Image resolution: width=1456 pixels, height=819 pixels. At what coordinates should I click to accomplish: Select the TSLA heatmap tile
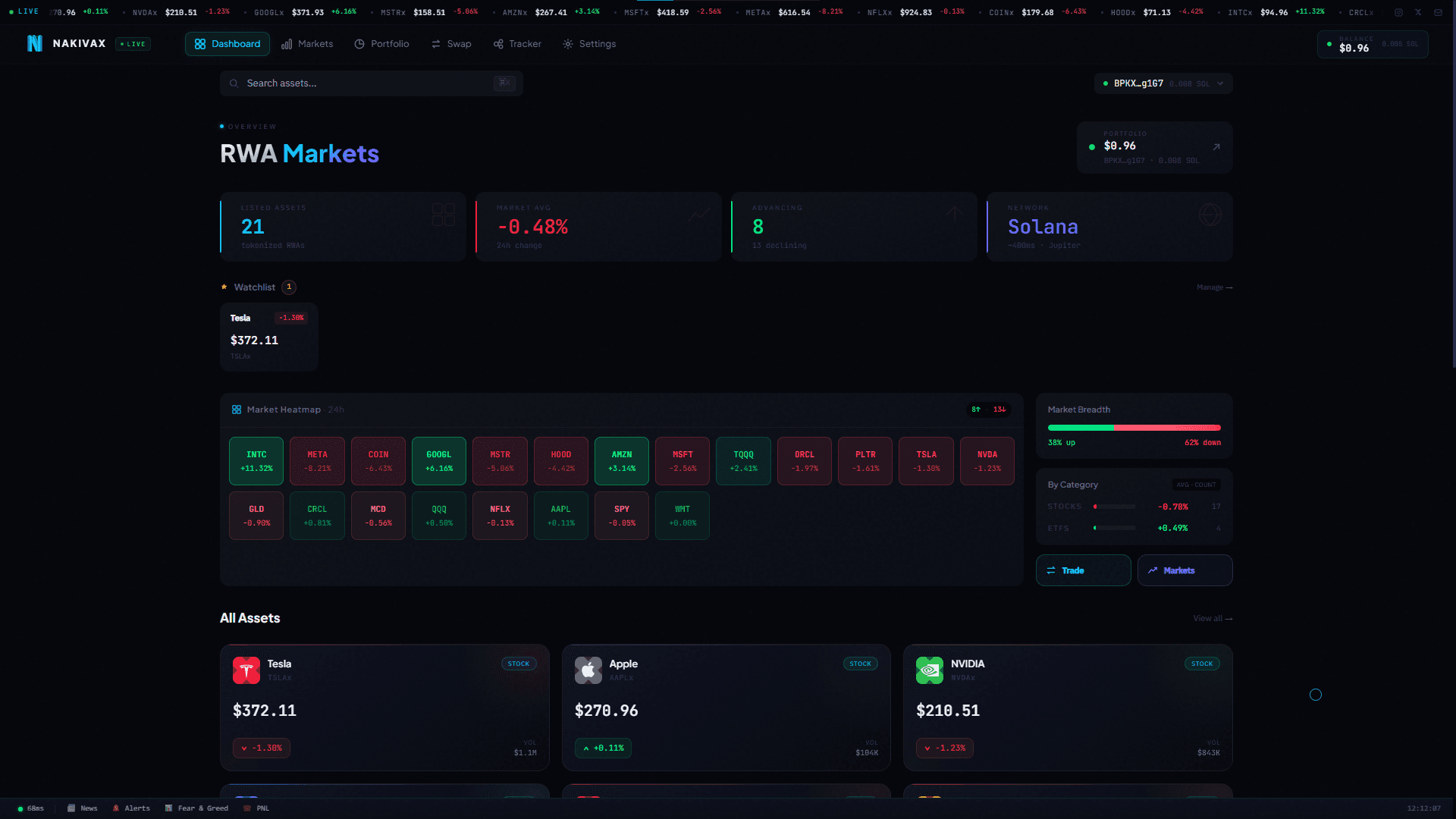(927, 461)
